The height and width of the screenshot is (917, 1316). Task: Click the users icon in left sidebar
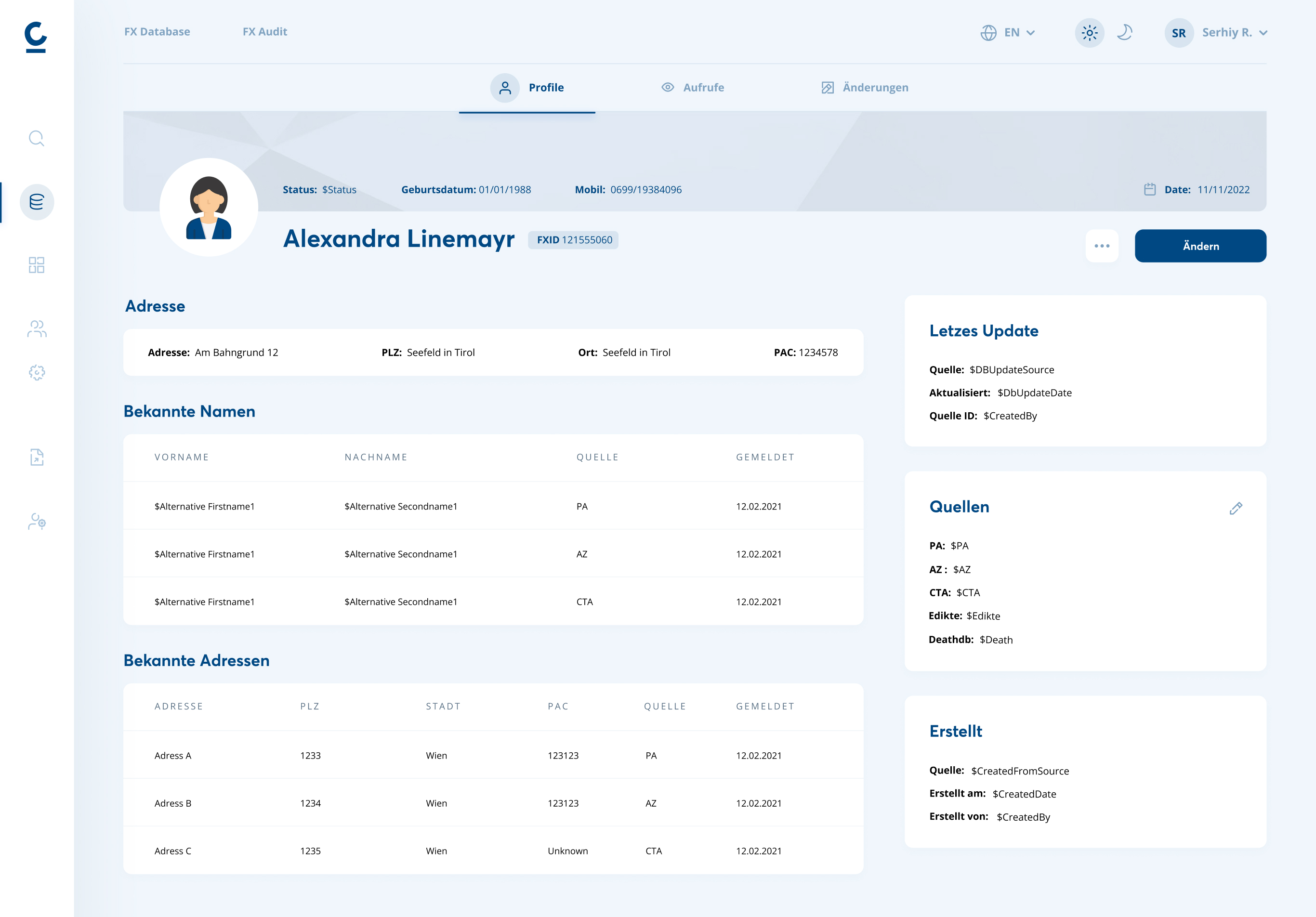click(x=37, y=328)
